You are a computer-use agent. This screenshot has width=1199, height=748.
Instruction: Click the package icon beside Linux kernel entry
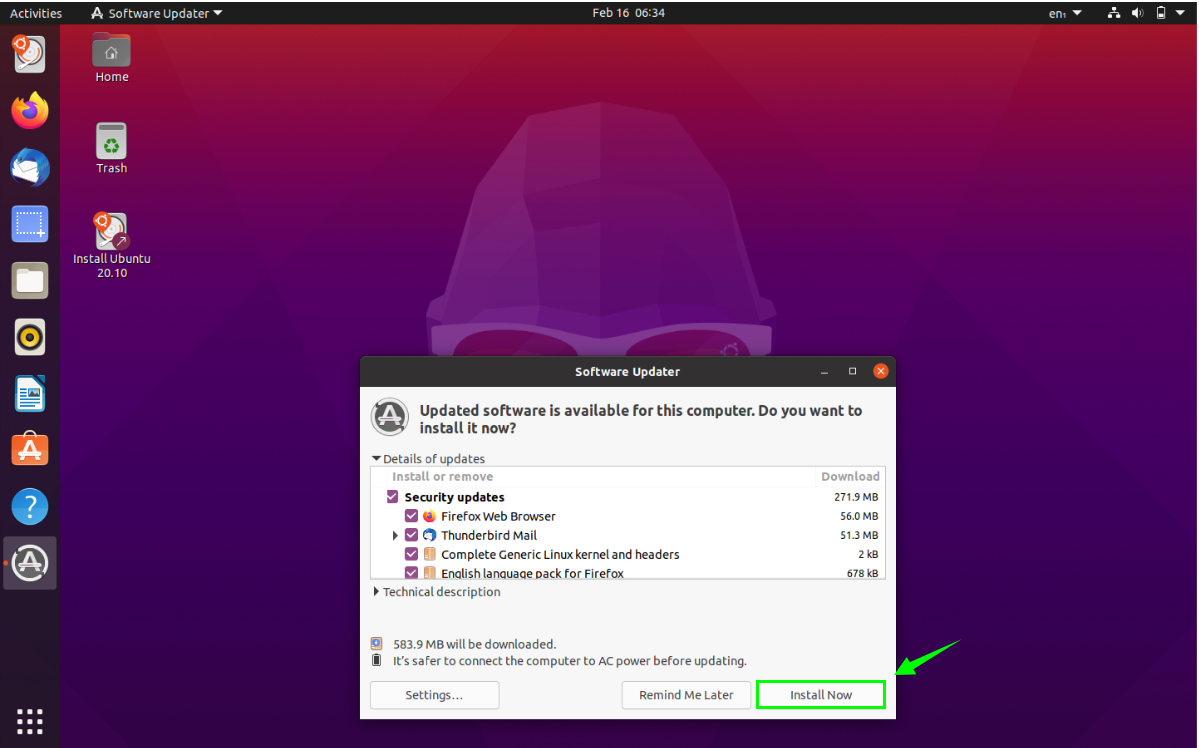click(430, 554)
